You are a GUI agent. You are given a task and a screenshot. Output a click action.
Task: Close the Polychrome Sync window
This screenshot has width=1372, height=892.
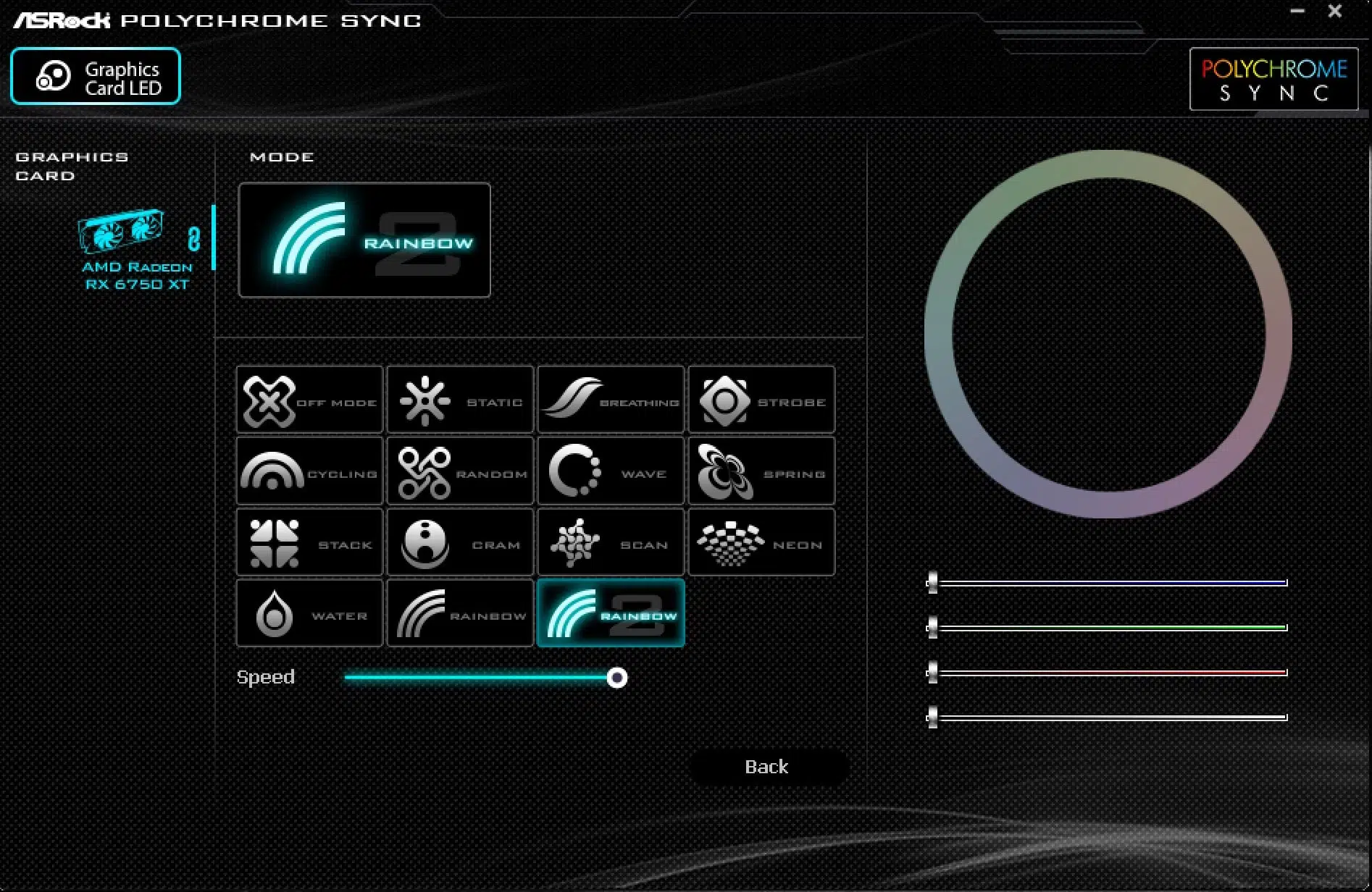point(1335,11)
